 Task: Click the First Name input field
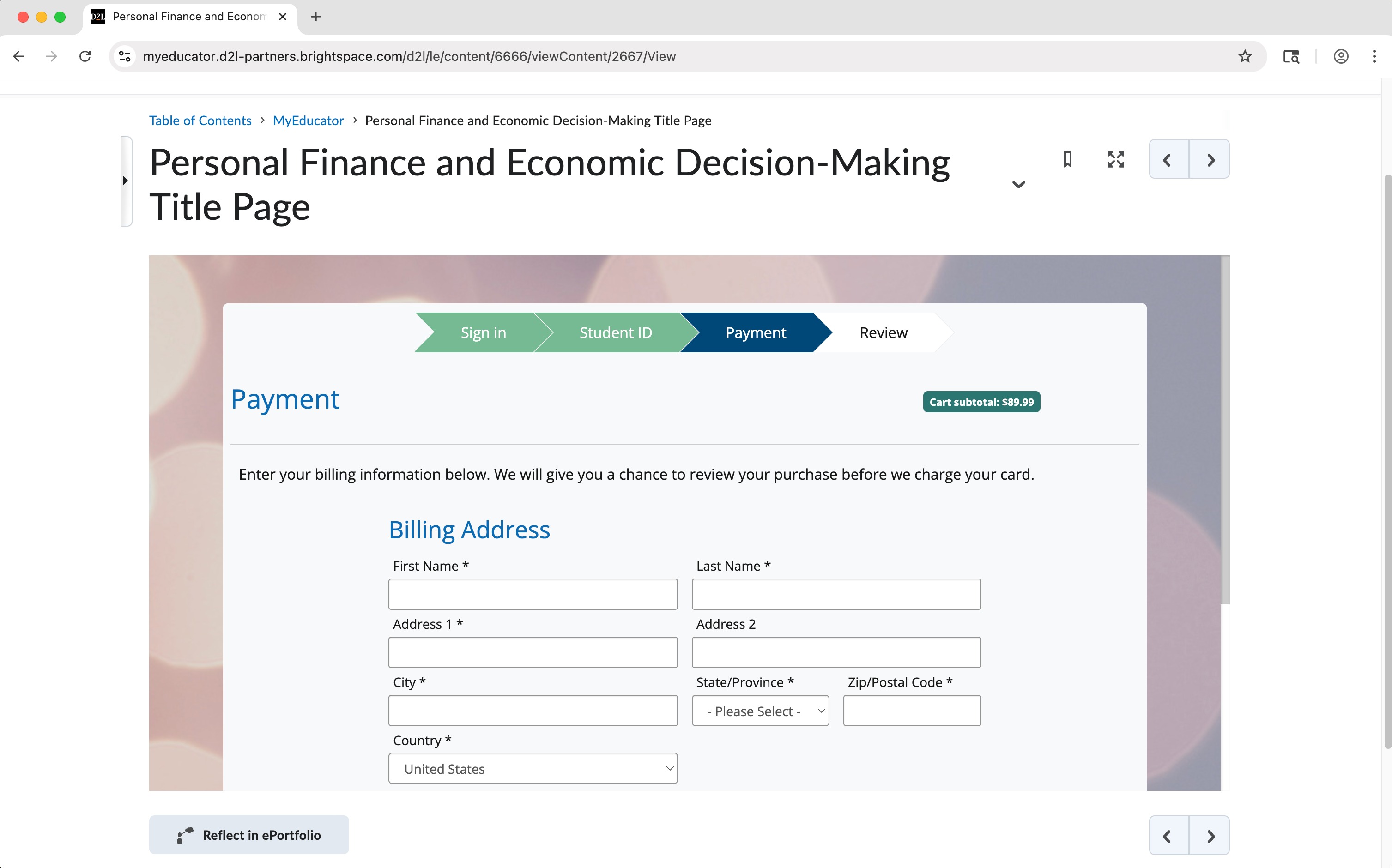533,594
